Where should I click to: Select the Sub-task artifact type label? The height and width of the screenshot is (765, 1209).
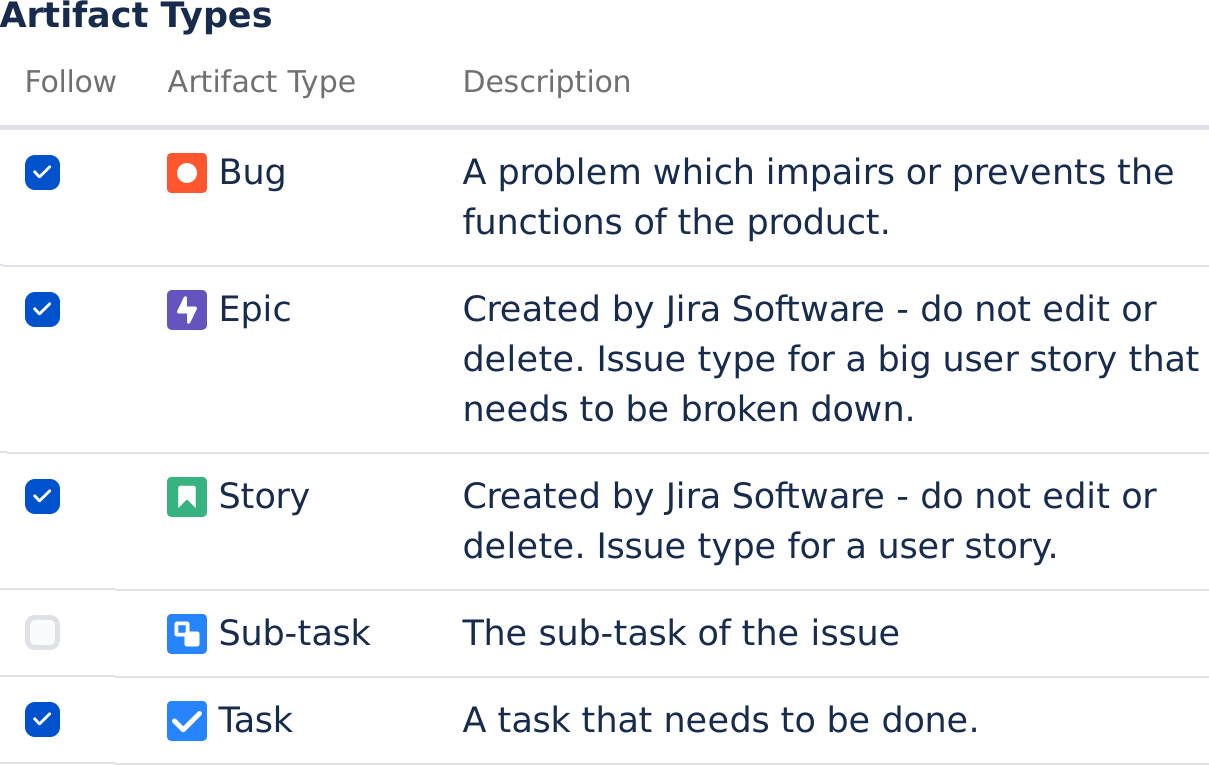click(x=295, y=633)
